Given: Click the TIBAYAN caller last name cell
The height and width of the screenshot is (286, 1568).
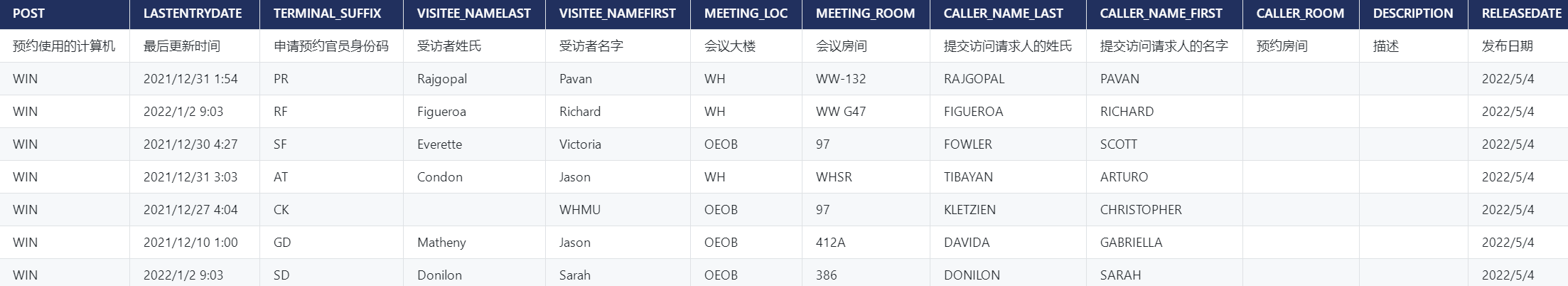Looking at the screenshot, I should point(968,177).
